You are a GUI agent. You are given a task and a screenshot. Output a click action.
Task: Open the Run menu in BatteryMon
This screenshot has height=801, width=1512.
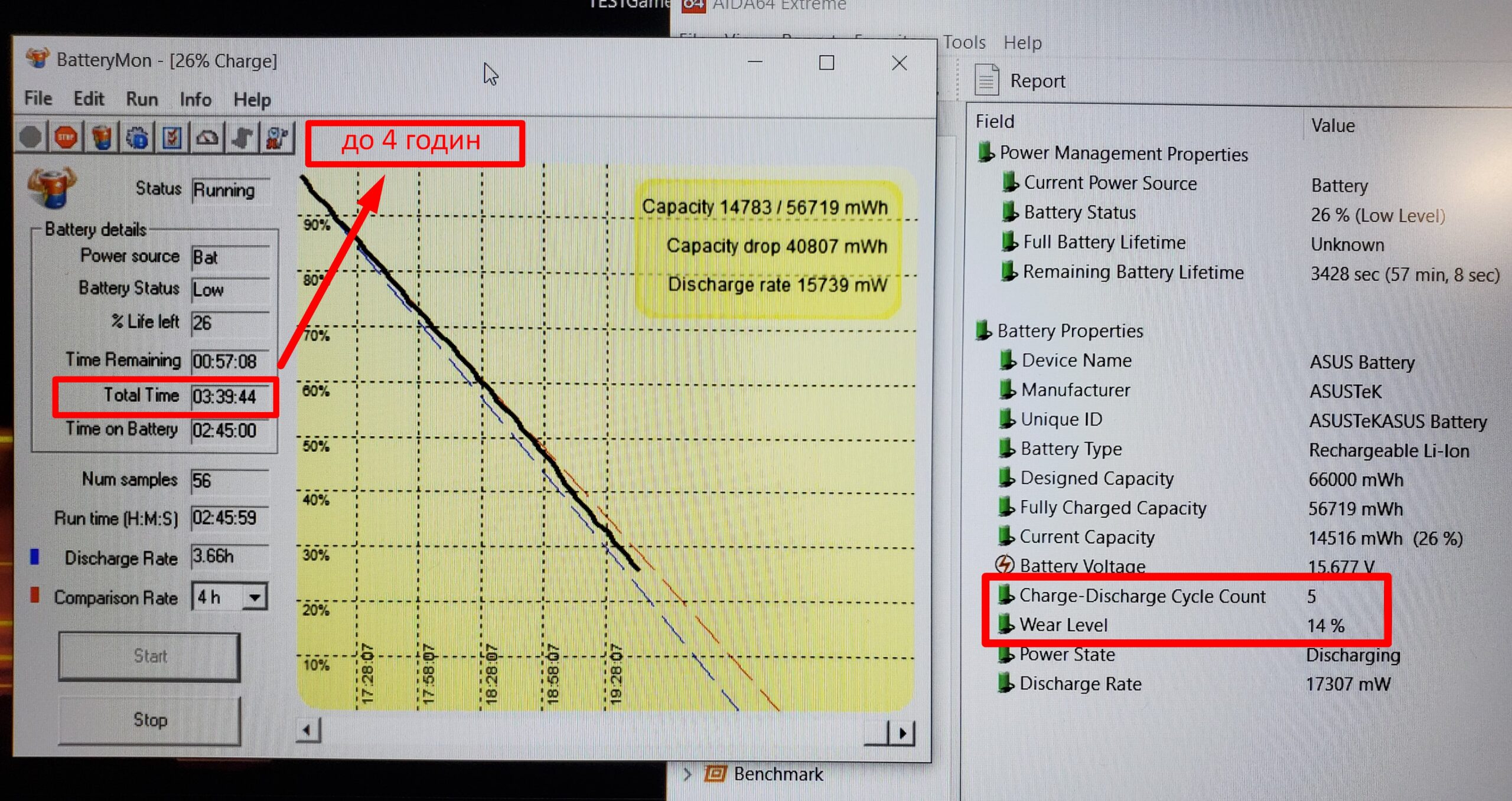tap(142, 99)
